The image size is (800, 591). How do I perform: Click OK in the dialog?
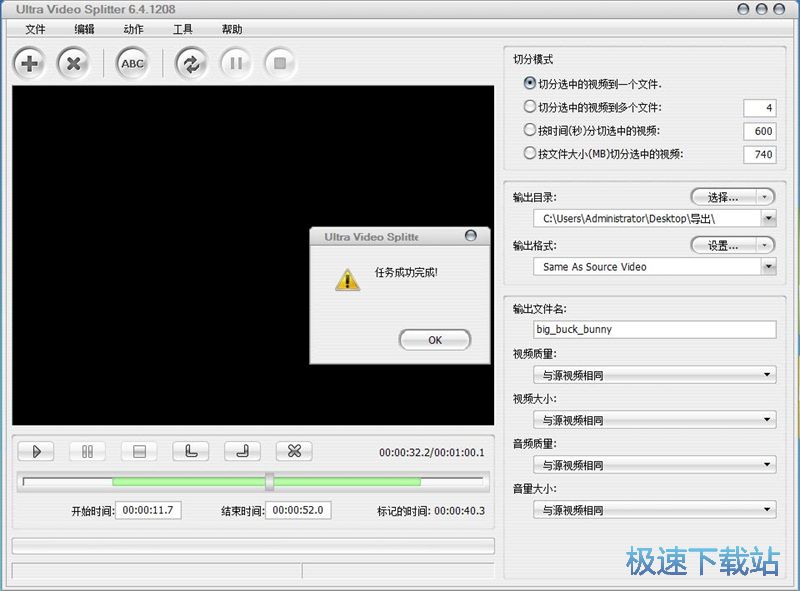coord(435,340)
